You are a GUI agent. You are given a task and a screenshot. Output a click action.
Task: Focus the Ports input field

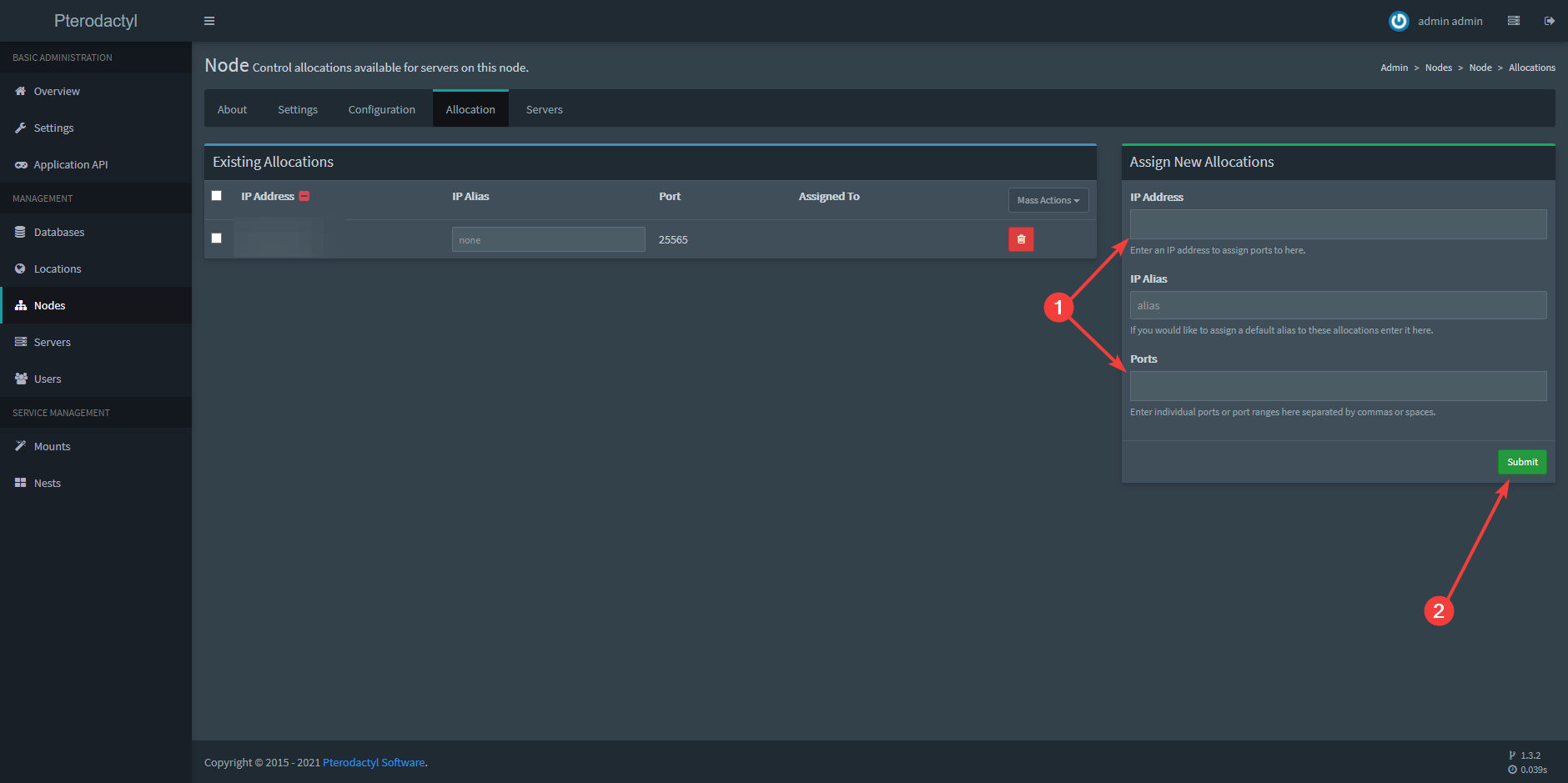click(x=1339, y=386)
